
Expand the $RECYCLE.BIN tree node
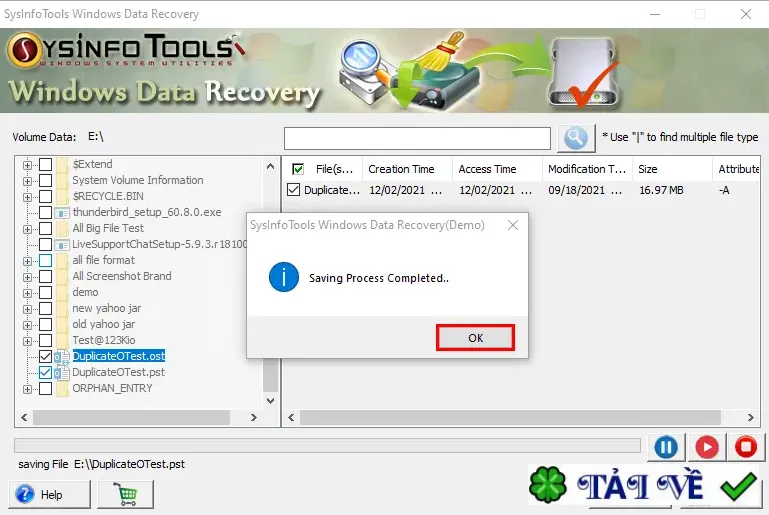click(x=27, y=197)
